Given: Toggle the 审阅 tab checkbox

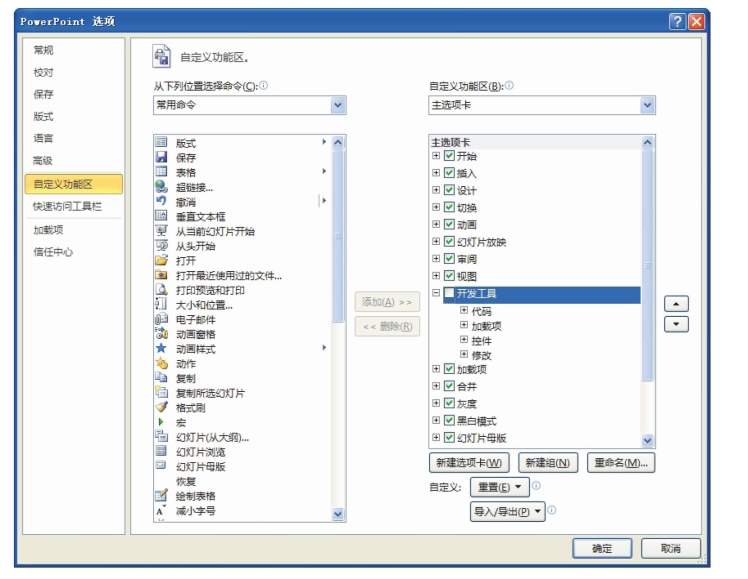Looking at the screenshot, I should (449, 258).
